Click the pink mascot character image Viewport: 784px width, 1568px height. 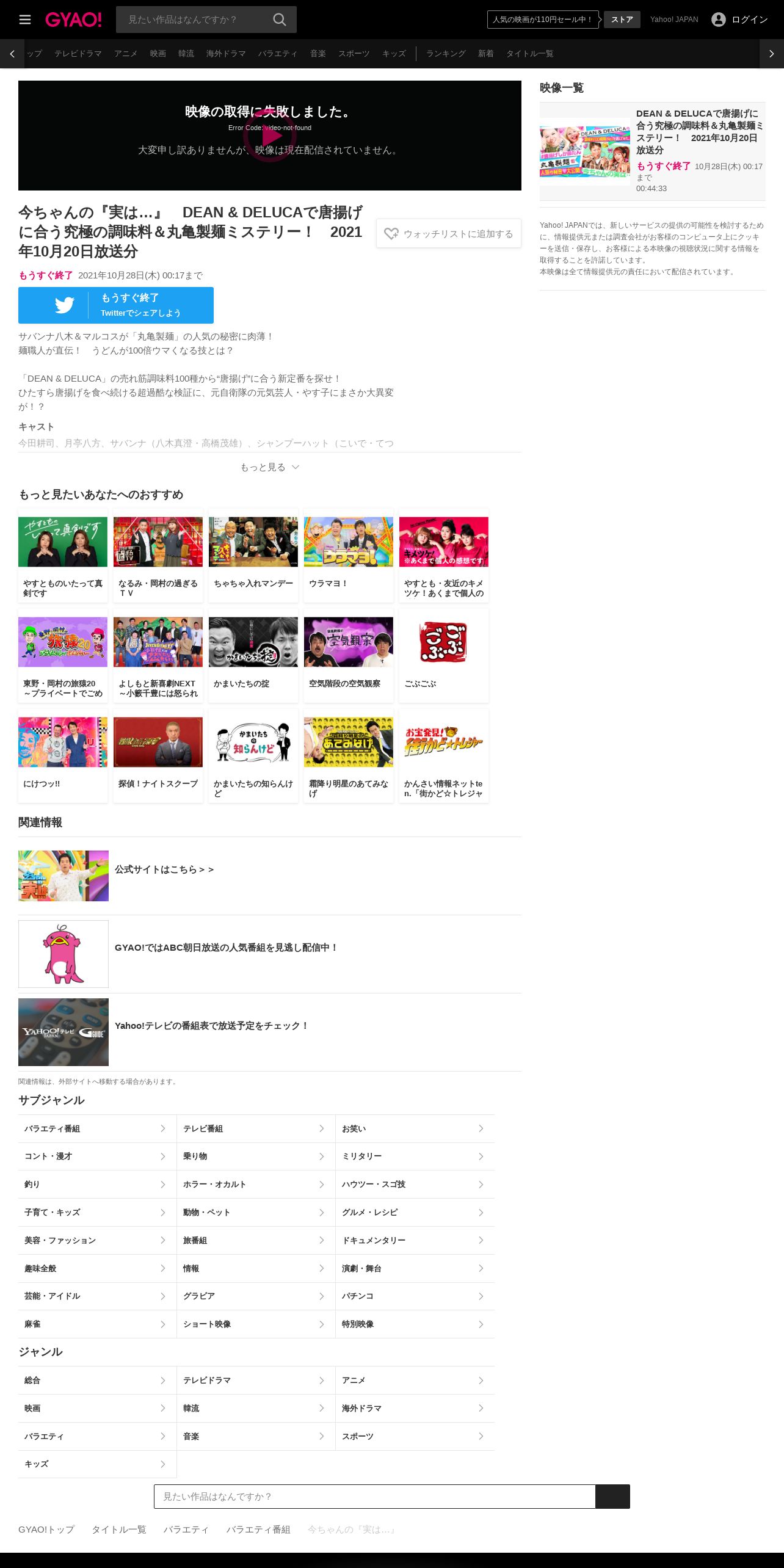pos(64,954)
